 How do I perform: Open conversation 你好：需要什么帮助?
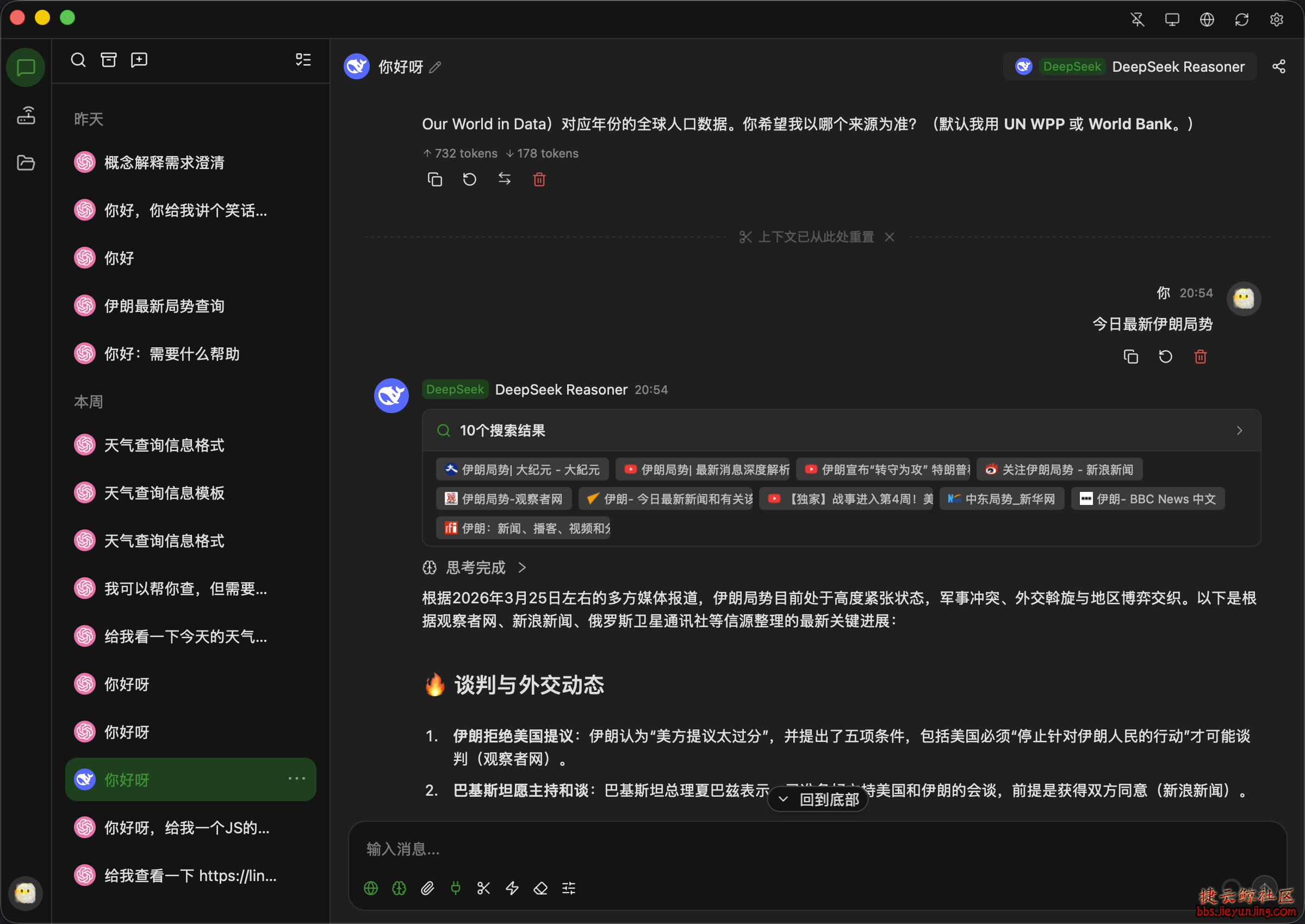point(191,354)
